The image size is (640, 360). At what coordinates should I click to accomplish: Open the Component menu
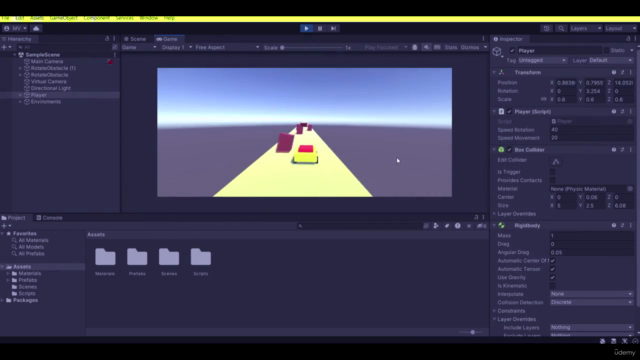97,18
